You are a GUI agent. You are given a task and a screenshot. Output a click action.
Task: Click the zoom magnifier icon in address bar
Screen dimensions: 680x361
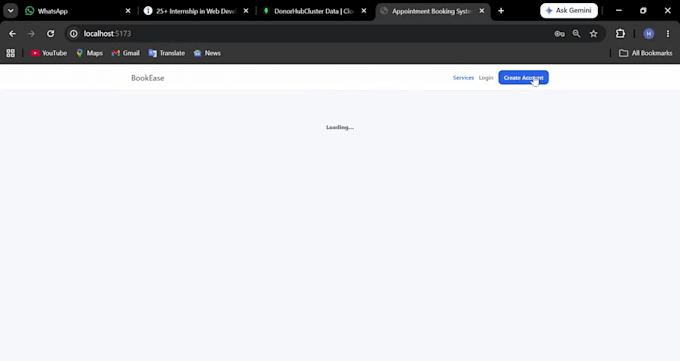point(576,33)
